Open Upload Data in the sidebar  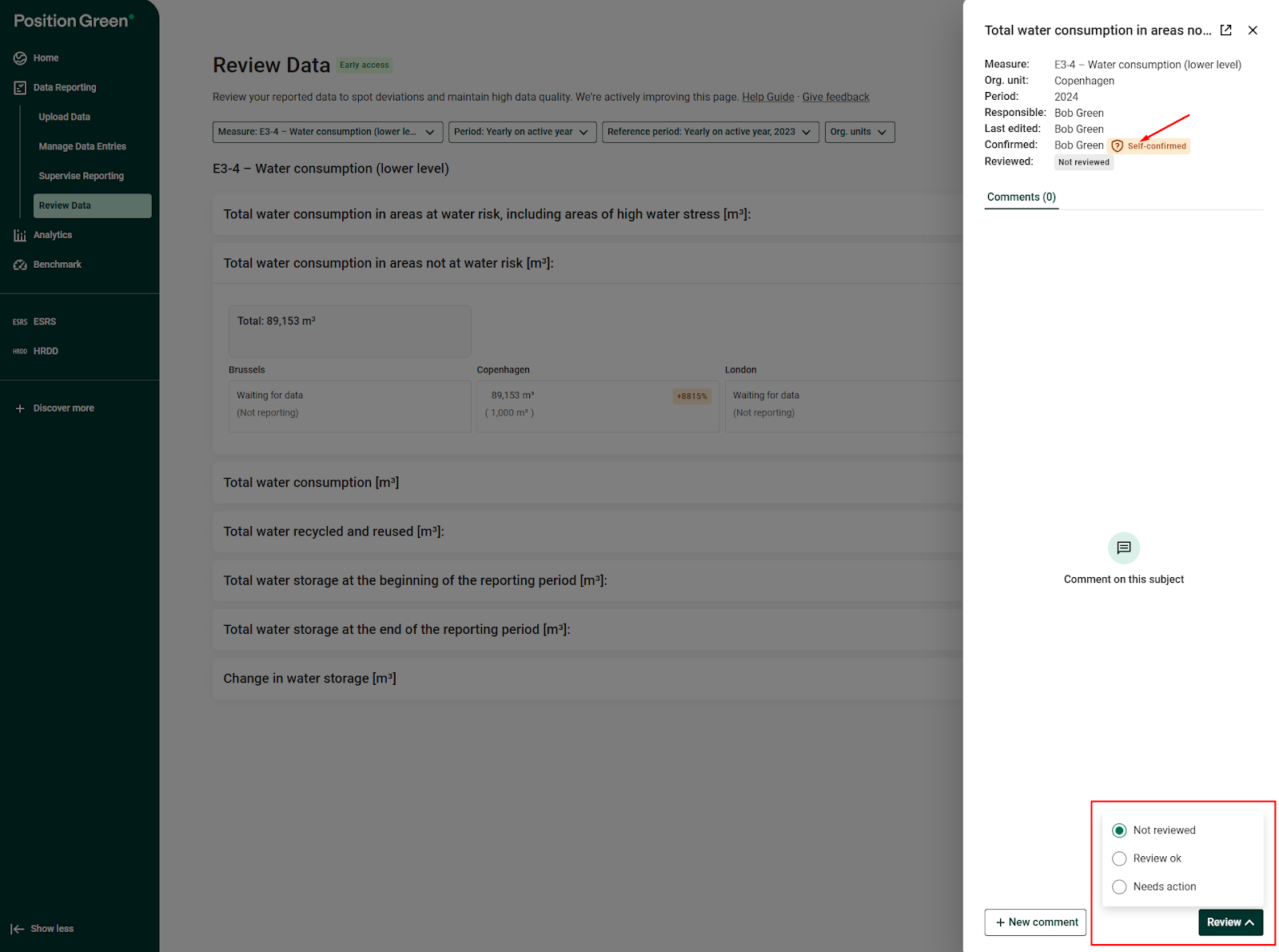click(x=64, y=118)
